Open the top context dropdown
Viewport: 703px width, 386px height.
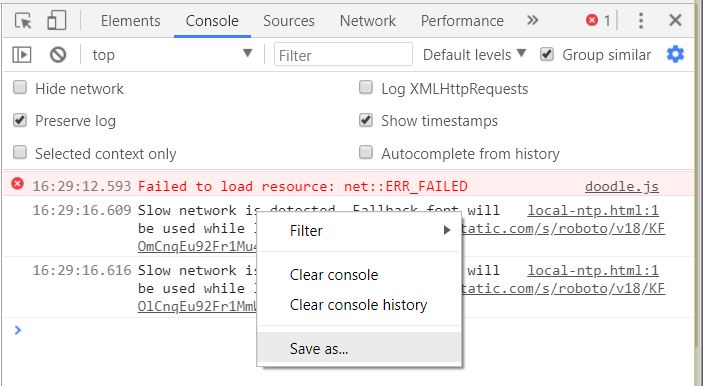172,55
